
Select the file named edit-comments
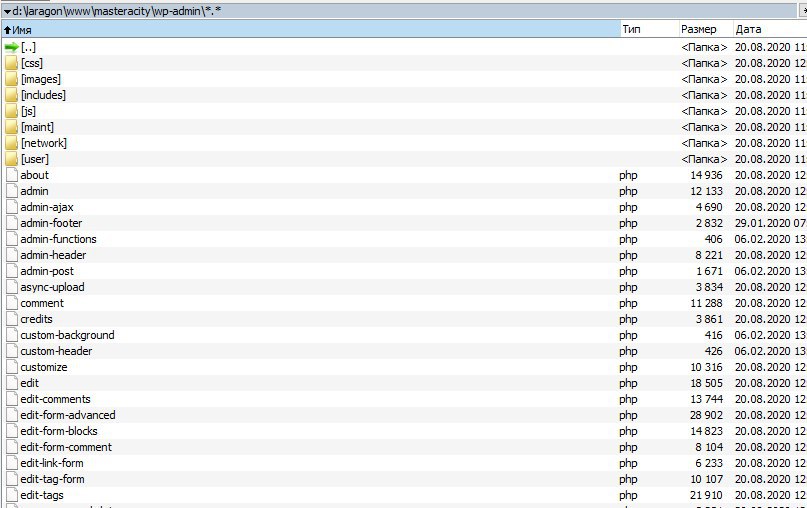click(55, 399)
